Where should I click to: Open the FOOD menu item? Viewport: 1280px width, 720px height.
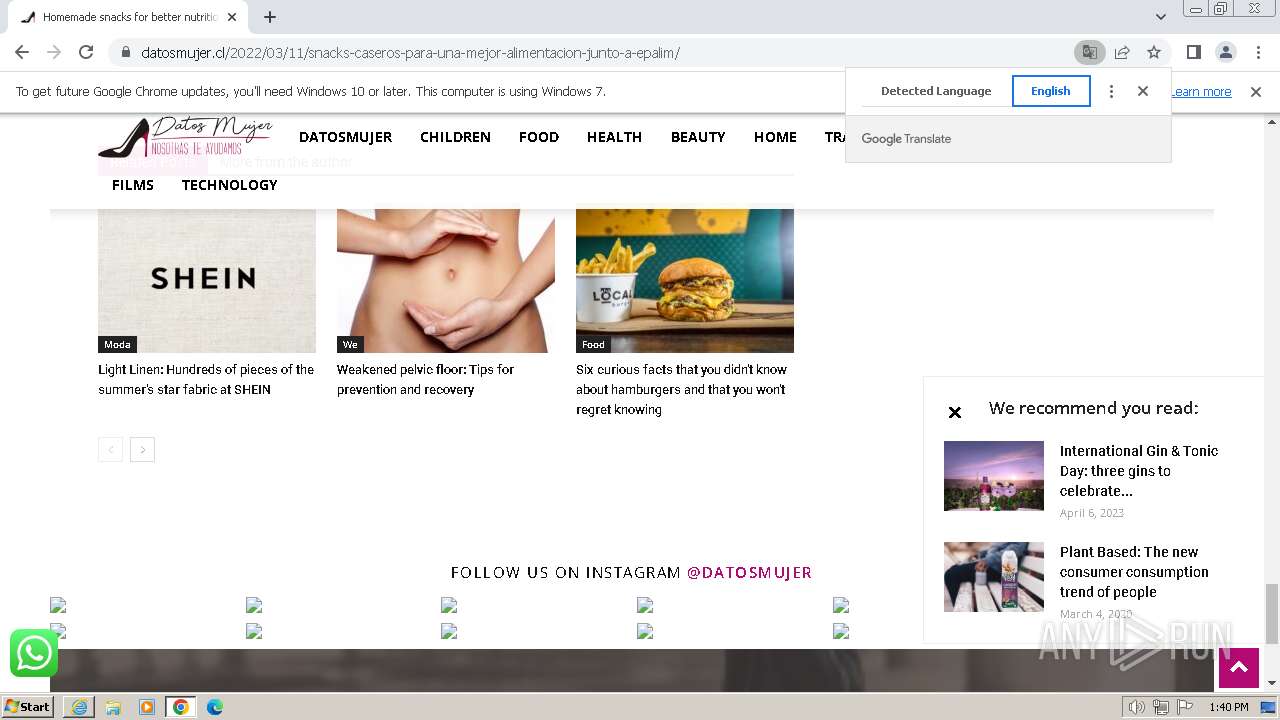[x=539, y=137]
